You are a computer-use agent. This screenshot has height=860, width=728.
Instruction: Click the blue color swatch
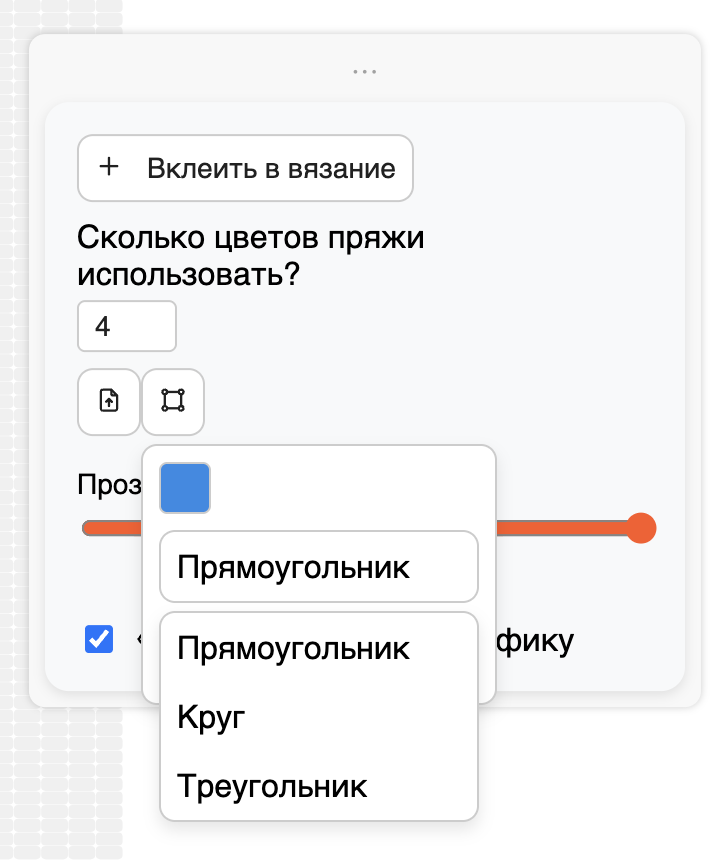[185, 488]
